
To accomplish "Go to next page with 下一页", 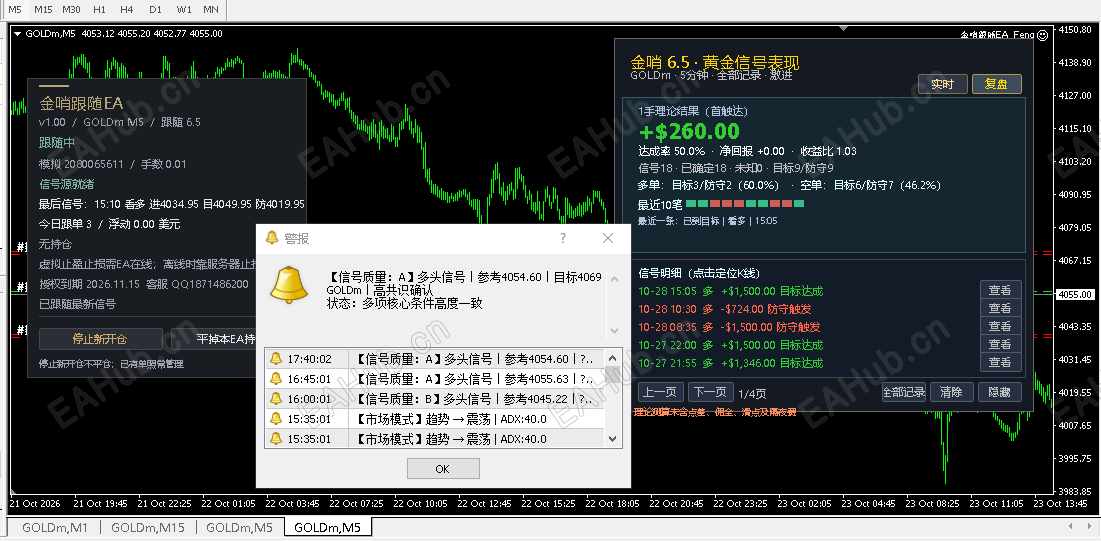I will coord(710,392).
